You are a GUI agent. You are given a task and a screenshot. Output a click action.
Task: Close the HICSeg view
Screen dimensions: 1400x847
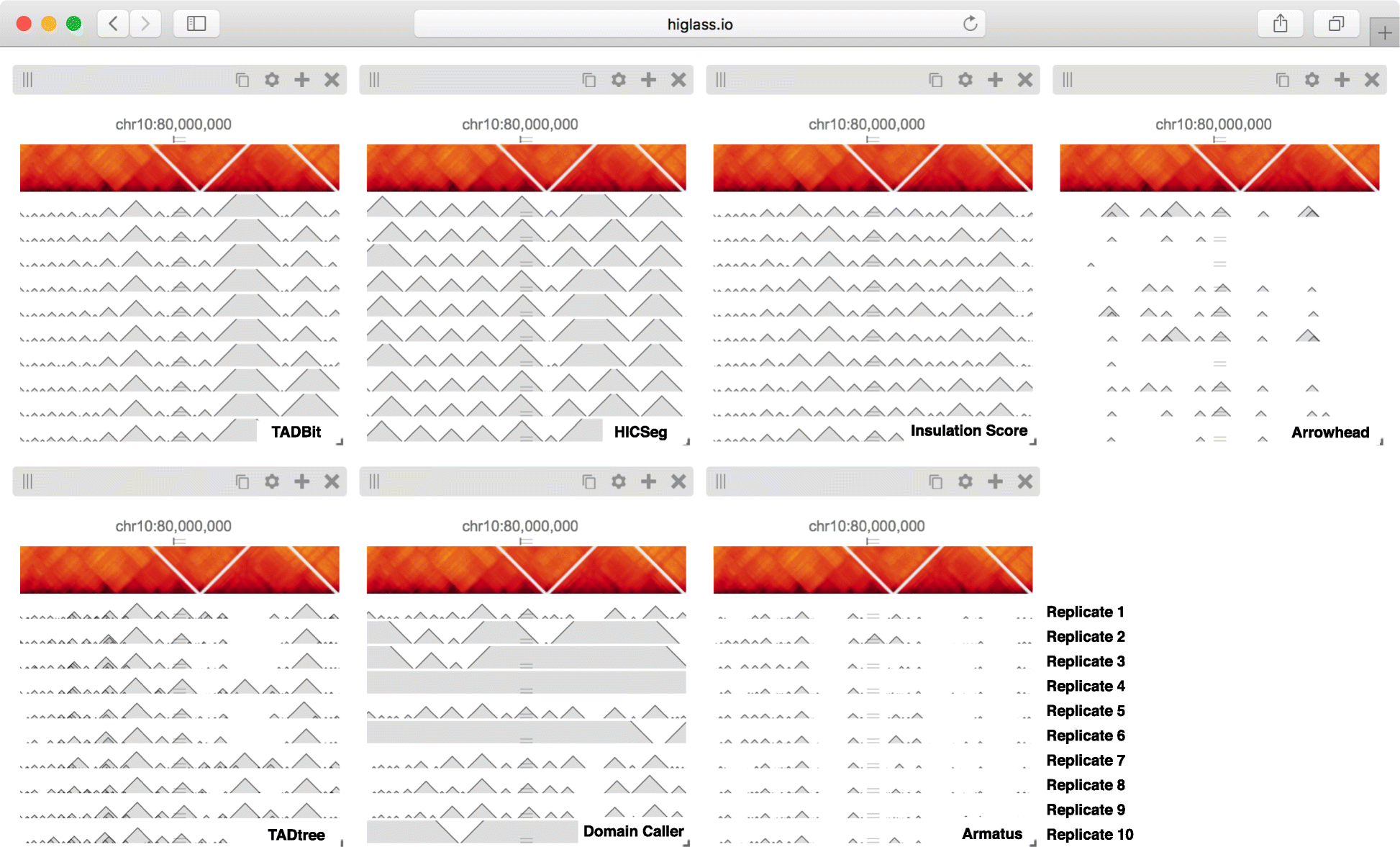point(678,80)
